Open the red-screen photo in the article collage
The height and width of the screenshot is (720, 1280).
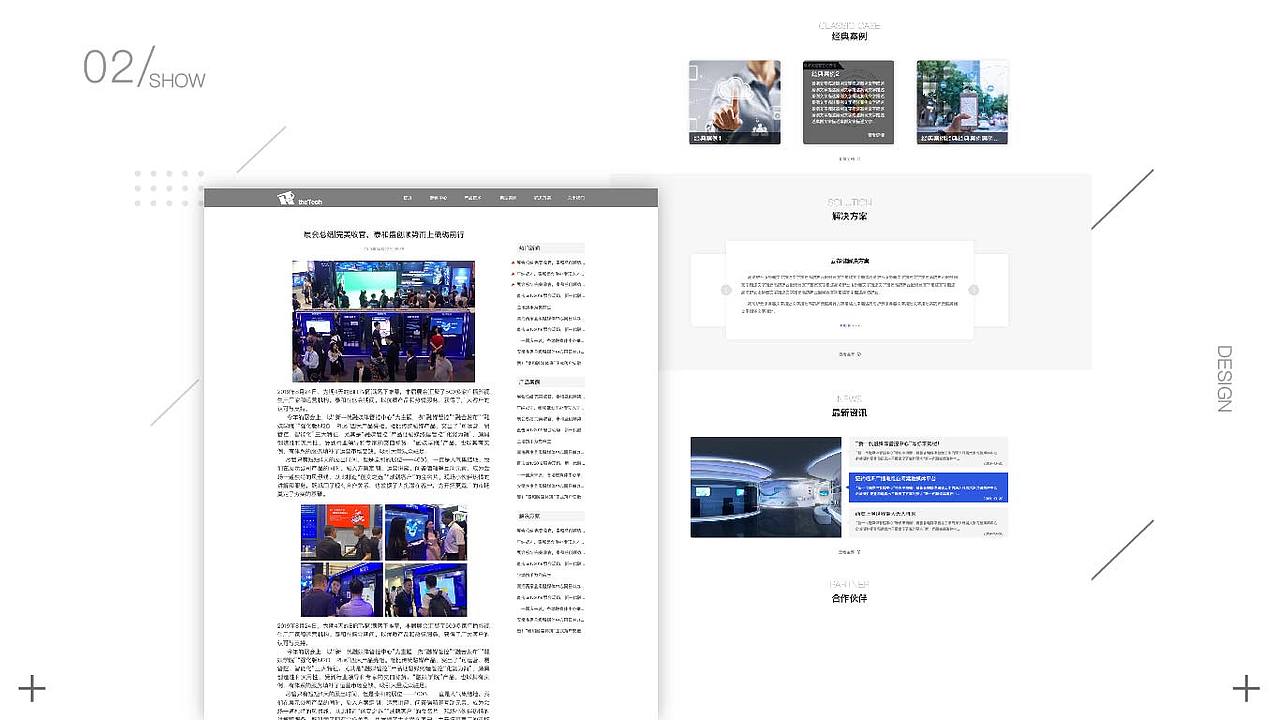point(341,532)
